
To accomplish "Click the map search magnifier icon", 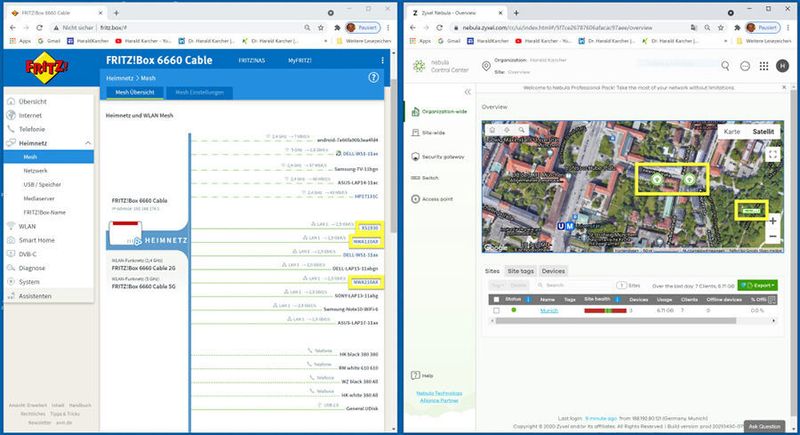I will pos(521,130).
